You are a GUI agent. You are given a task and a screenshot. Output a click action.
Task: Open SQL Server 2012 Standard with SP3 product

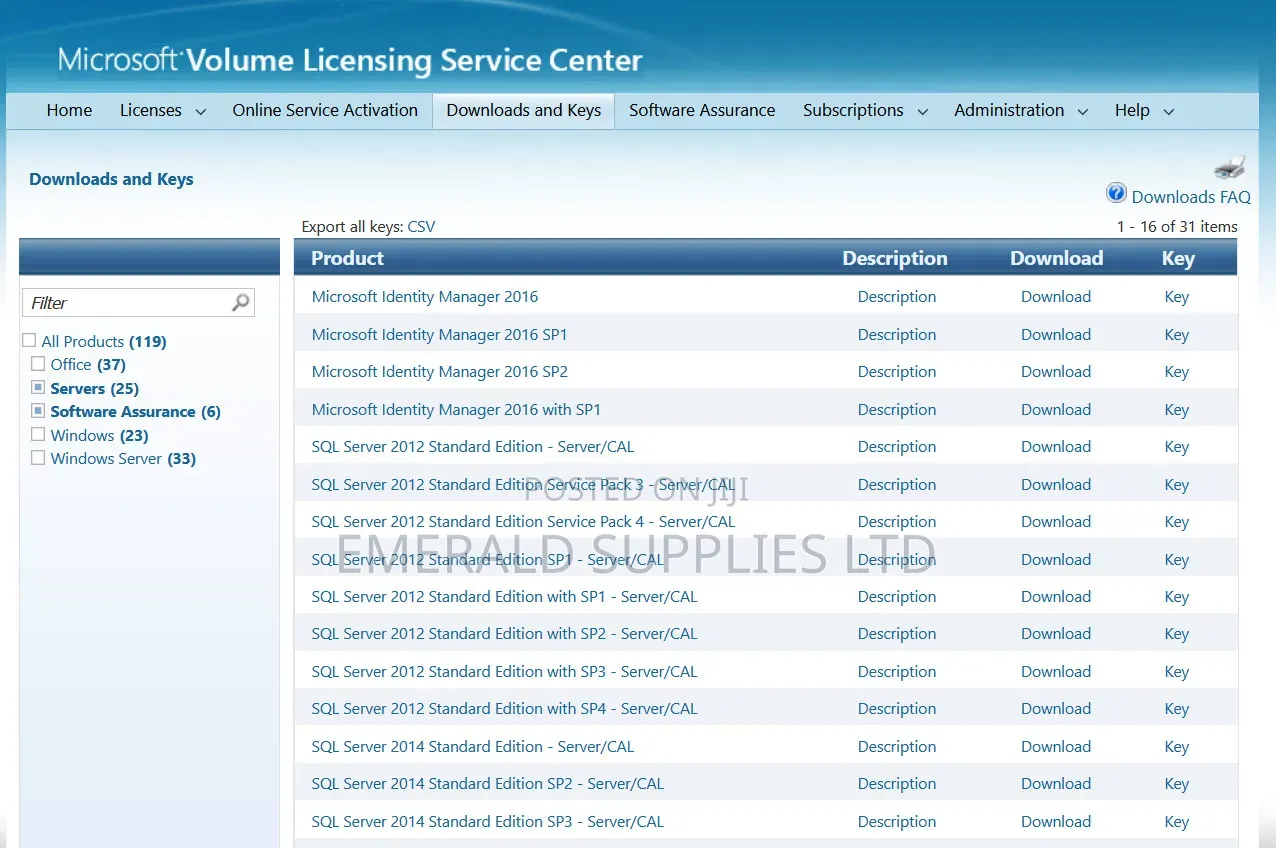pos(505,671)
